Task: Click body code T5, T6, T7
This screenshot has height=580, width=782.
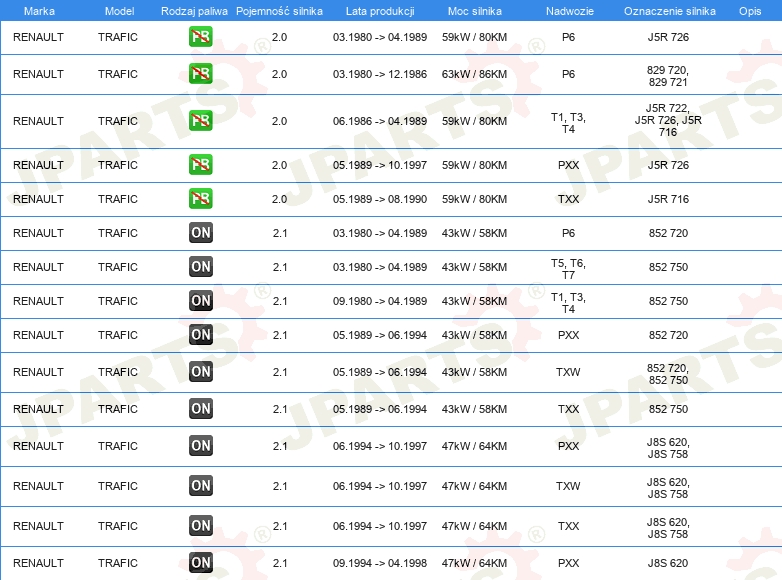Action: (568, 269)
